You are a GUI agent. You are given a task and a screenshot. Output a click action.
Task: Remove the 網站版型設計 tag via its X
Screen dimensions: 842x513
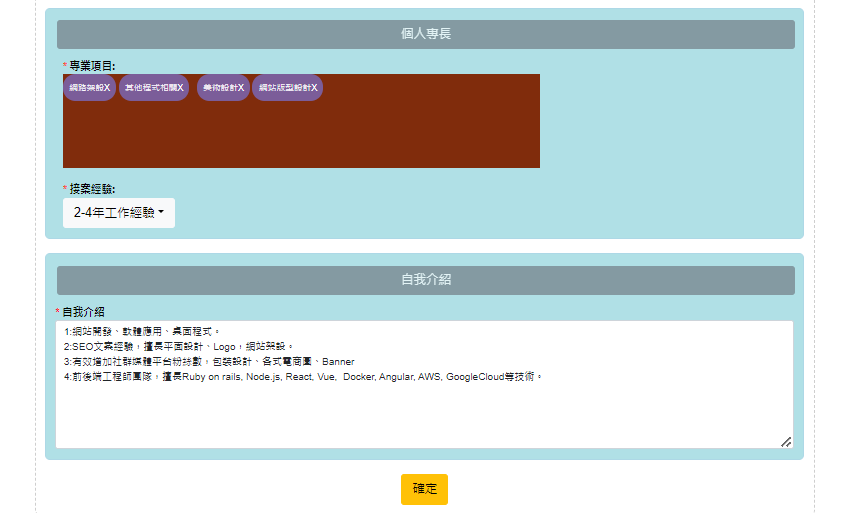pyautogui.click(x=314, y=88)
